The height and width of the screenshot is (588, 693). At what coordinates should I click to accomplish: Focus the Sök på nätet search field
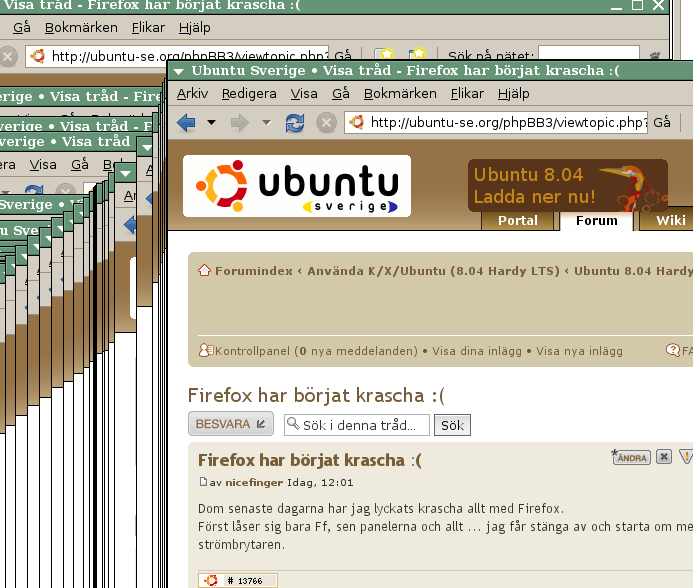click(x=589, y=53)
